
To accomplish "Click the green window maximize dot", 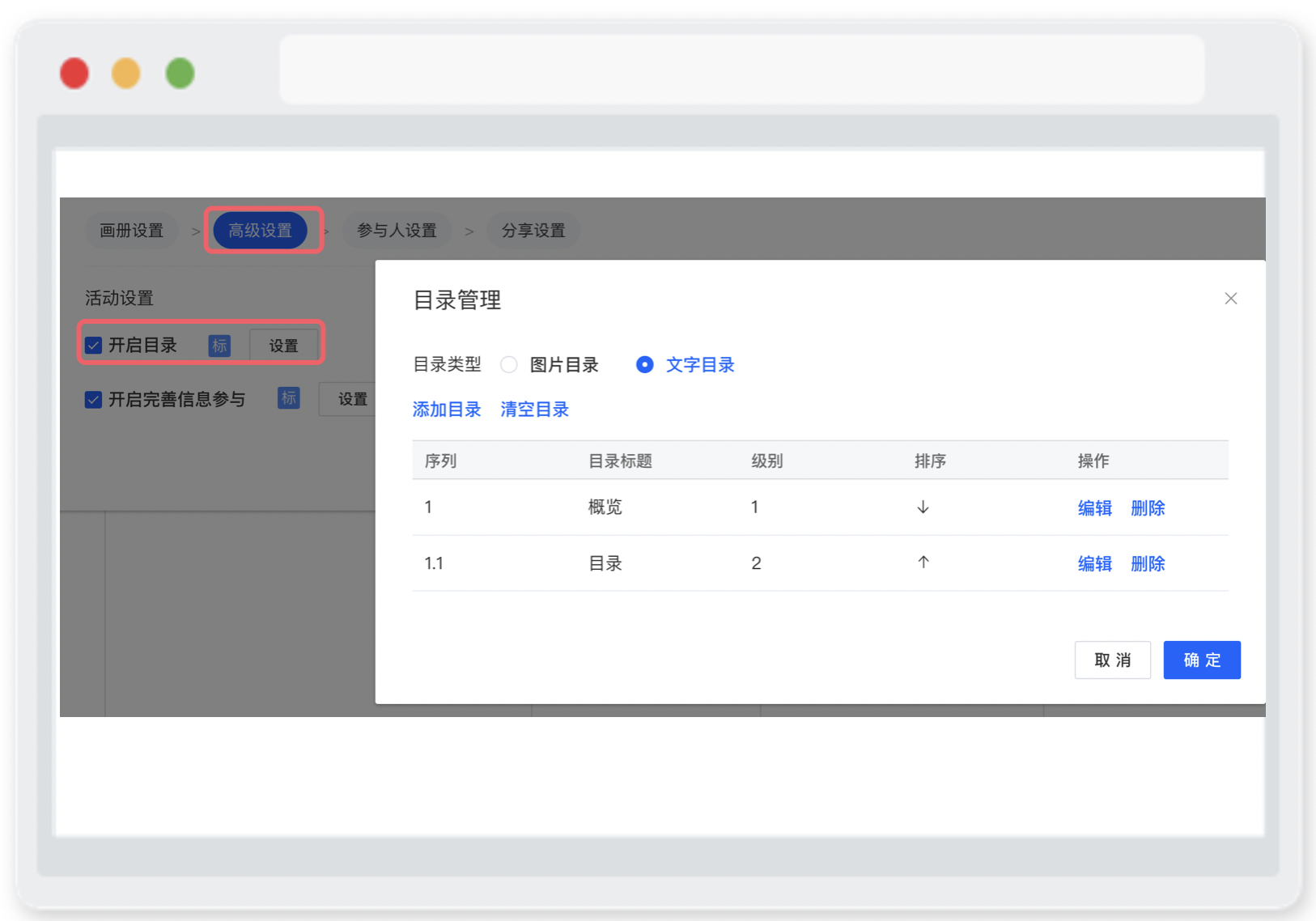I will click(180, 74).
